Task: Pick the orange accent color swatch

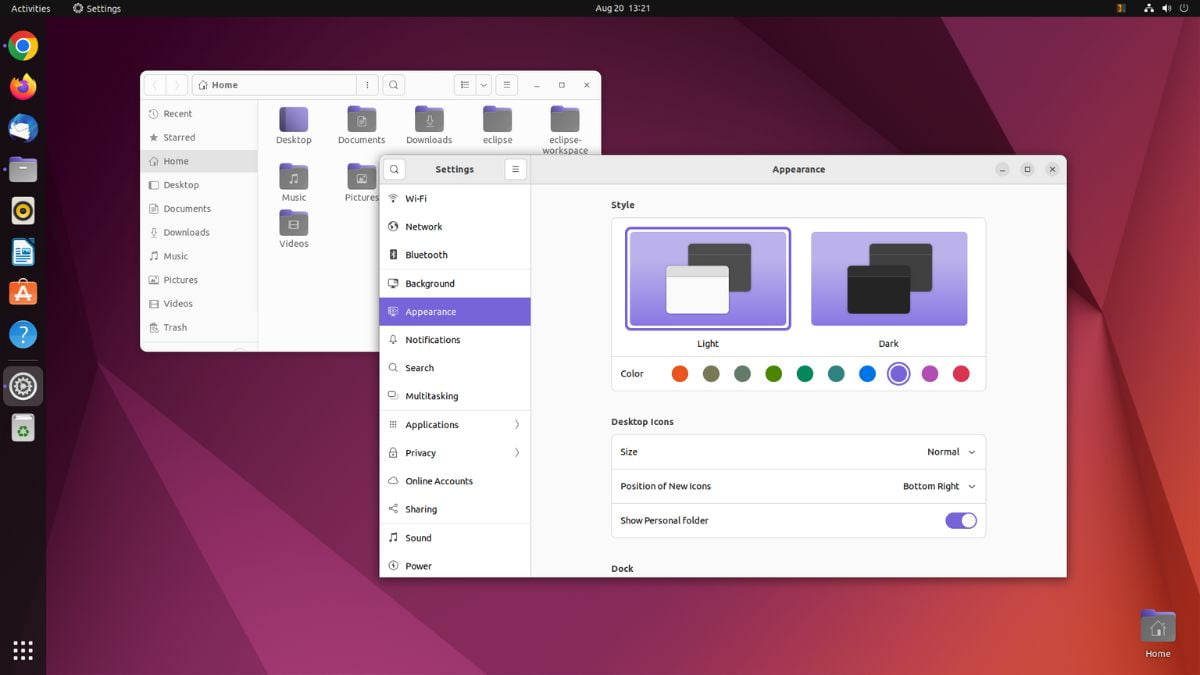Action: click(679, 373)
